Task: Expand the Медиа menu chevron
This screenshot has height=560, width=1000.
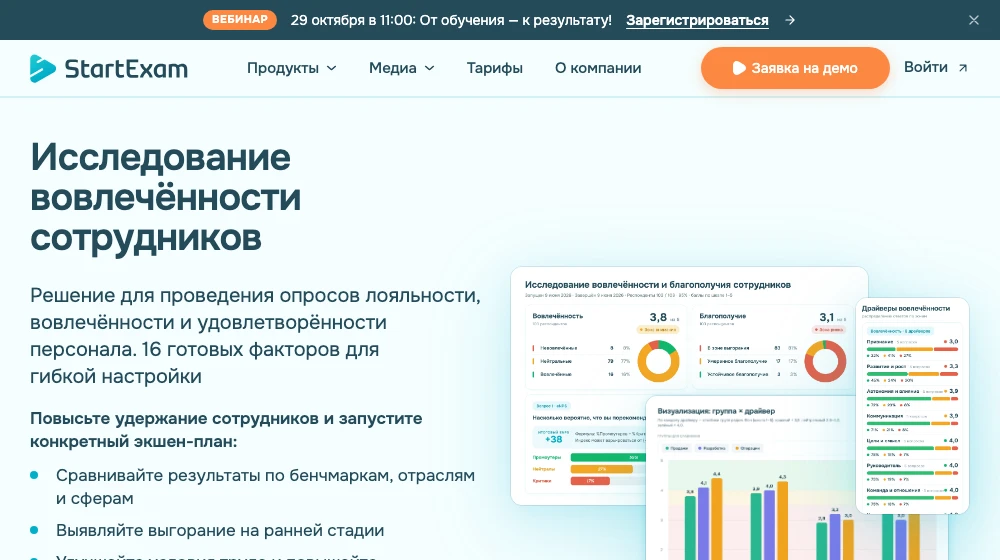Action: click(430, 68)
